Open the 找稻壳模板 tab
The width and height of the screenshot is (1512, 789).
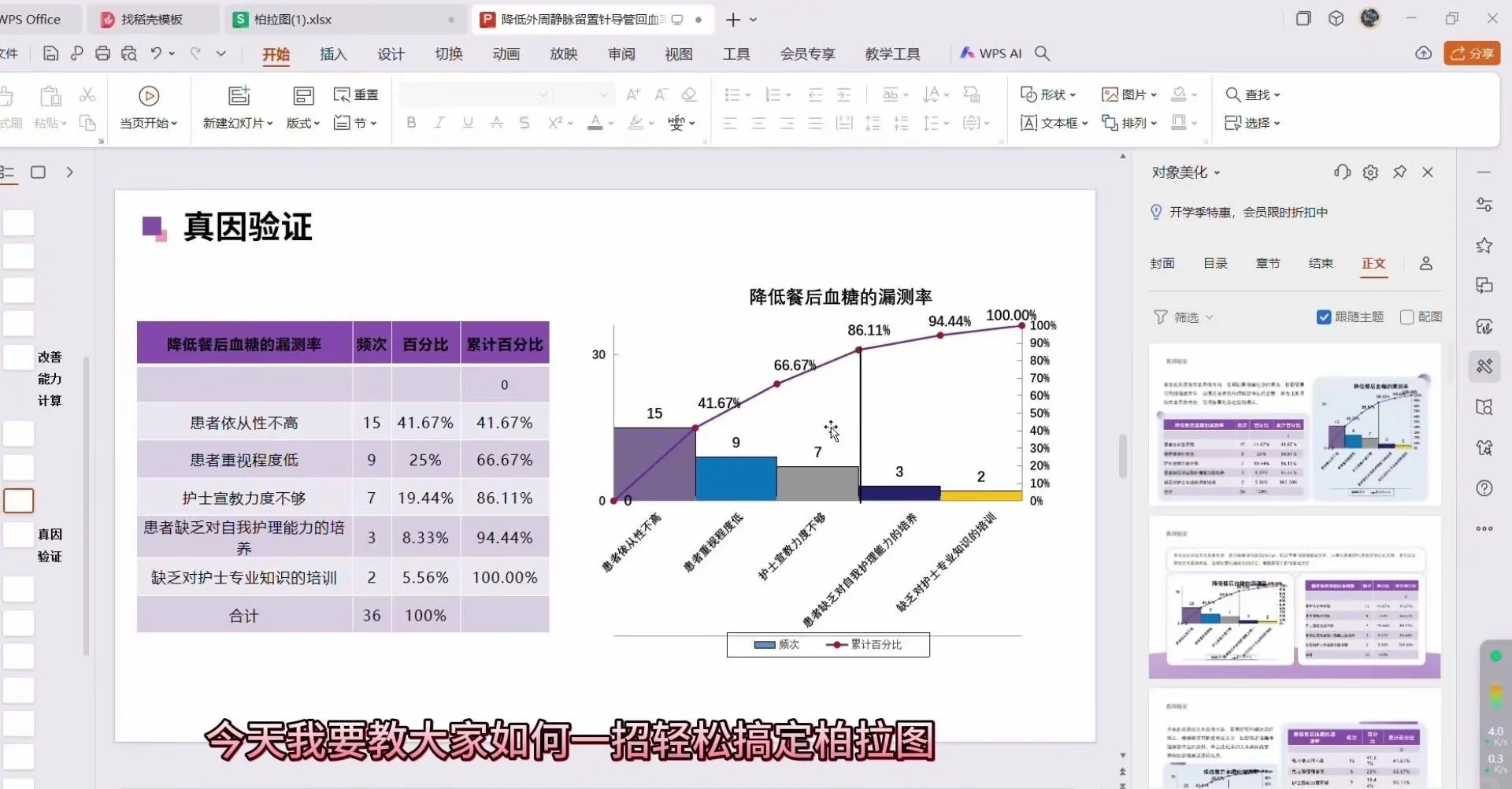151,19
